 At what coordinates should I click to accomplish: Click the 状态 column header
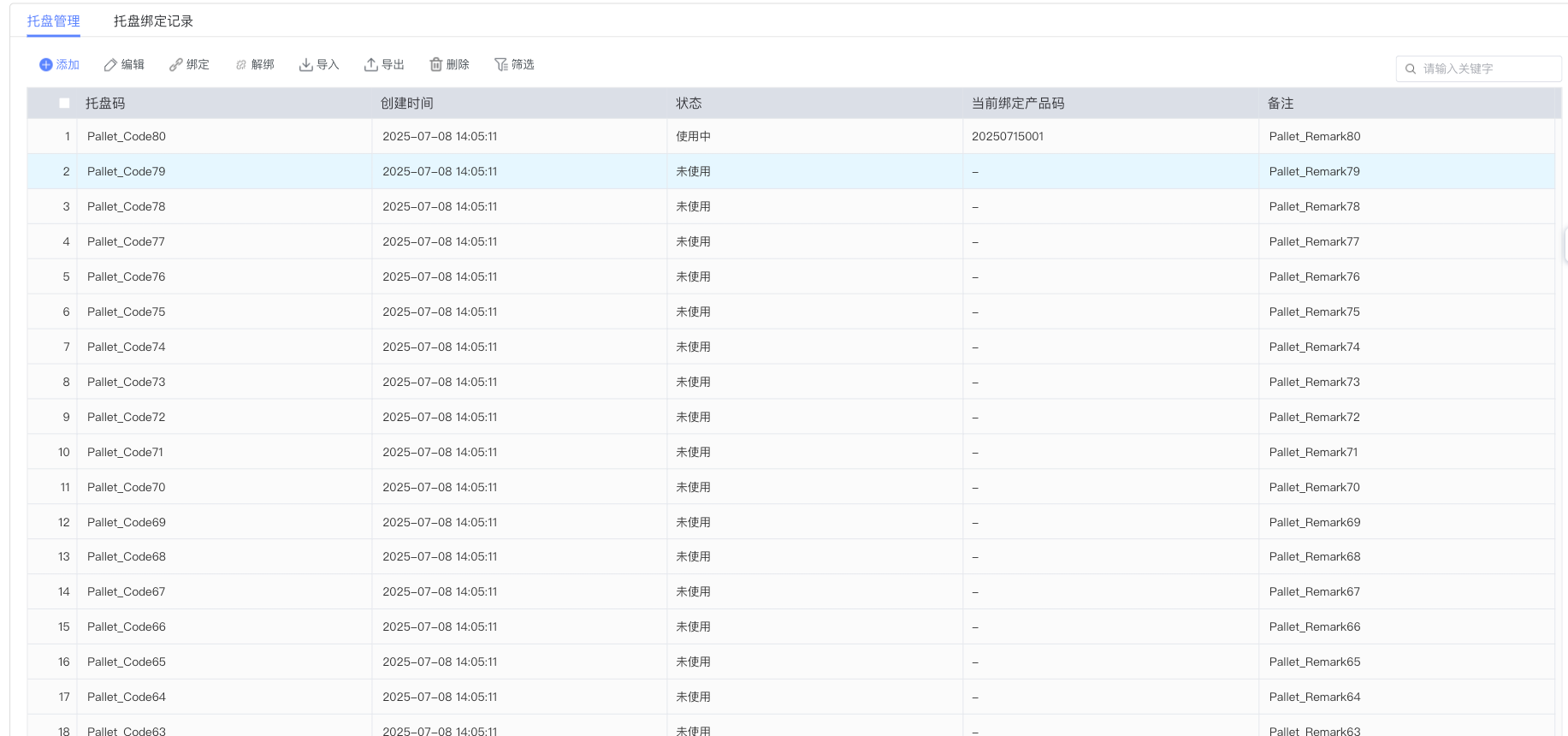coord(689,104)
